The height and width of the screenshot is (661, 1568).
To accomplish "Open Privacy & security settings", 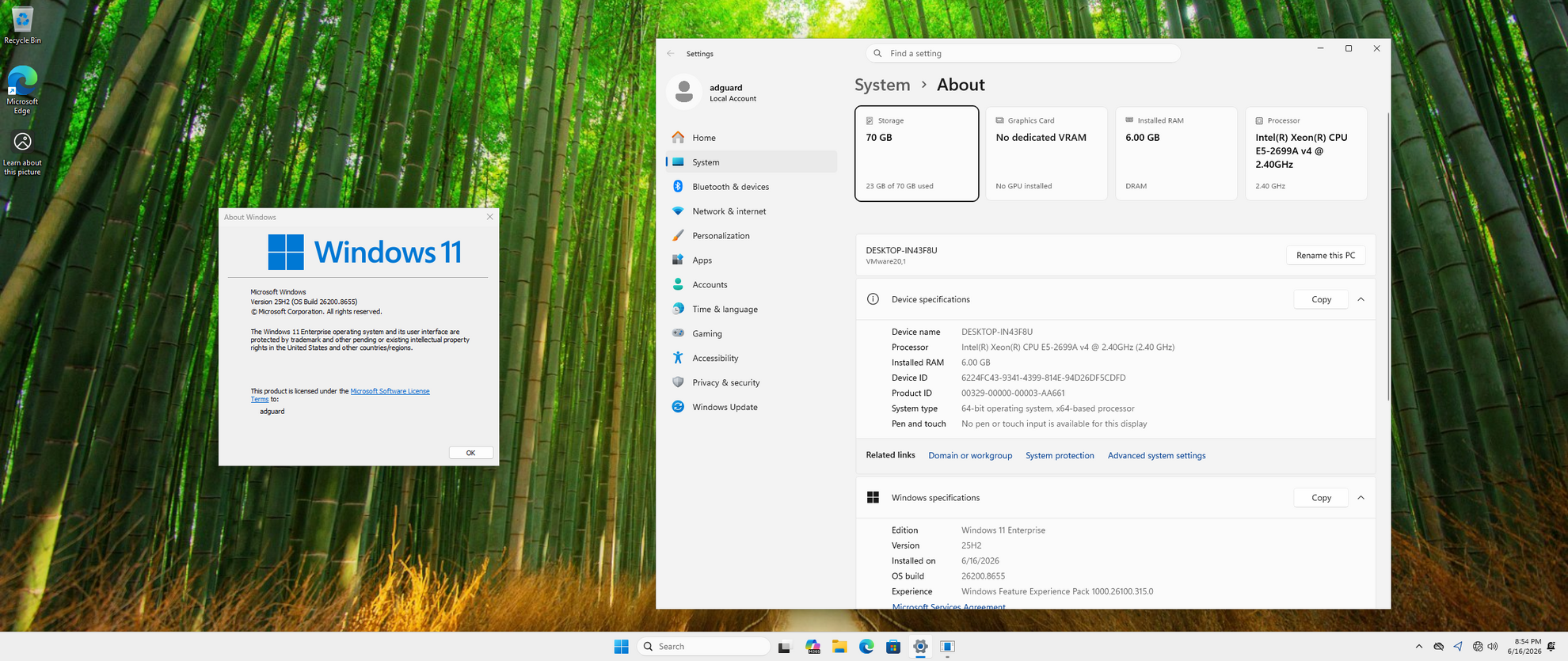I will 751,383.
